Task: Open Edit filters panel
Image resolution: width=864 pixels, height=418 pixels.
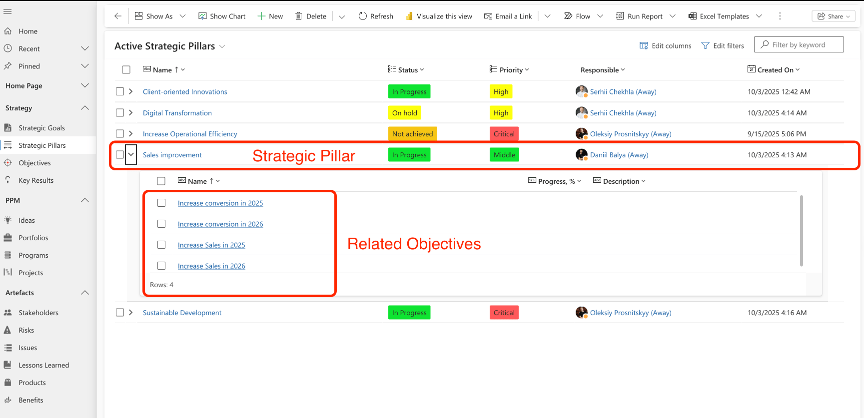Action: [722, 46]
